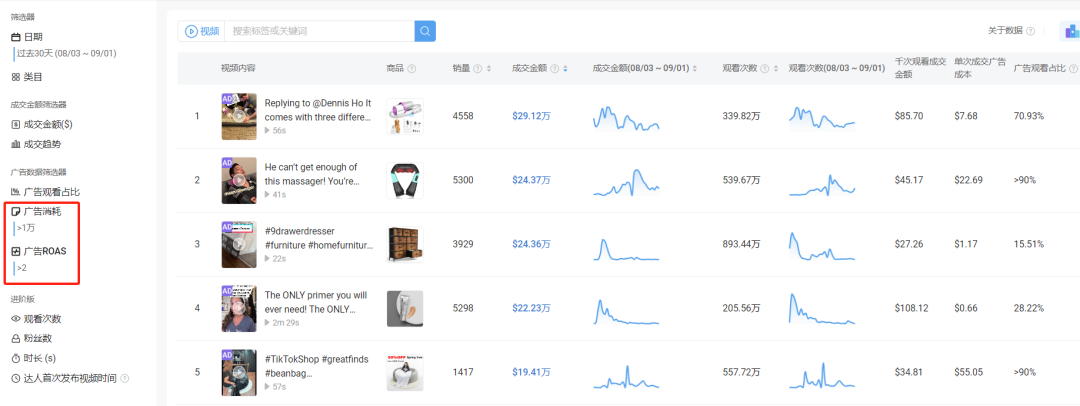Open the primer product image

point(405,308)
